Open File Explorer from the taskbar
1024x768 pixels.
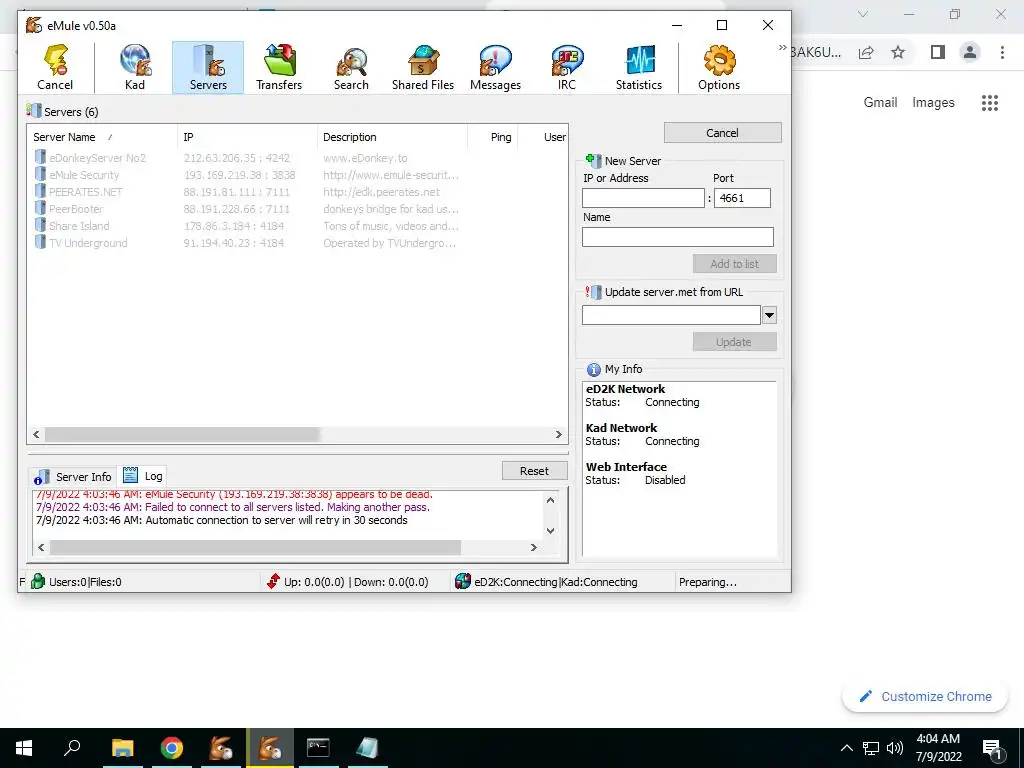coord(122,748)
